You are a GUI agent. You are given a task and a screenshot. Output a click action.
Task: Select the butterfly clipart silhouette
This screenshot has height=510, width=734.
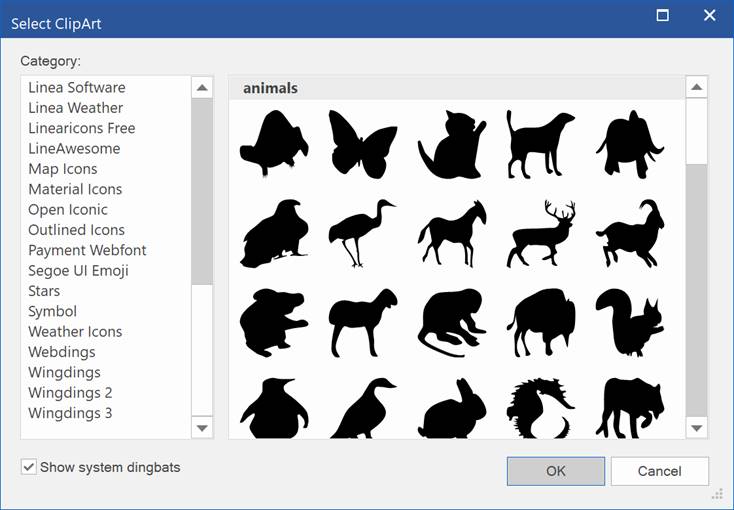363,144
